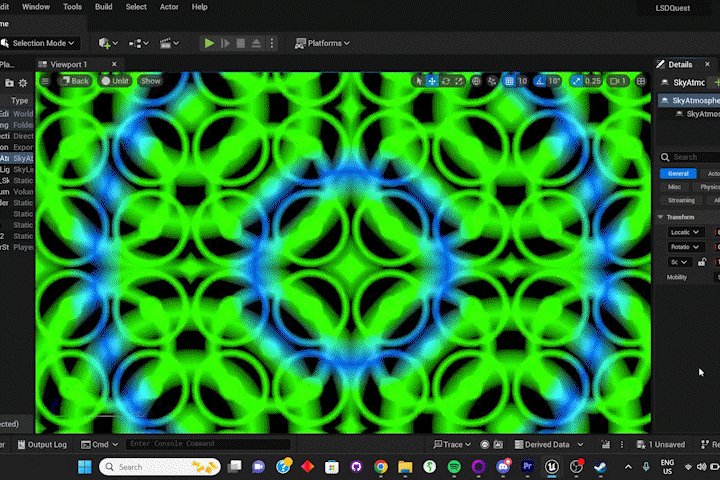Choose the Translate move gizmo tool
The image size is (720, 480).
[432, 81]
